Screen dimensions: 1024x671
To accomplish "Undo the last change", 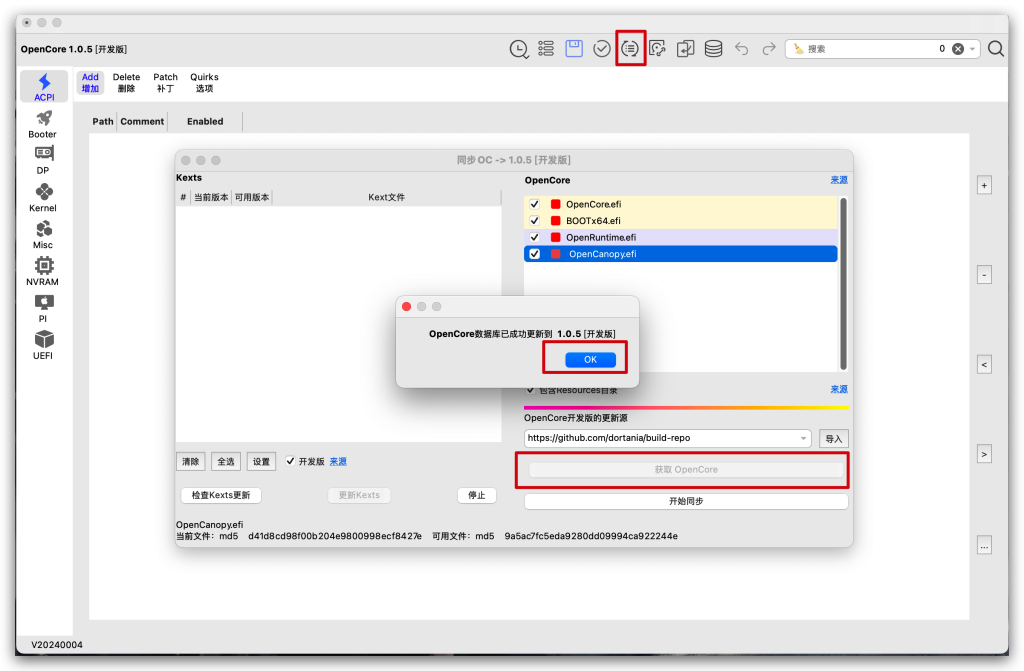I will [x=741, y=49].
